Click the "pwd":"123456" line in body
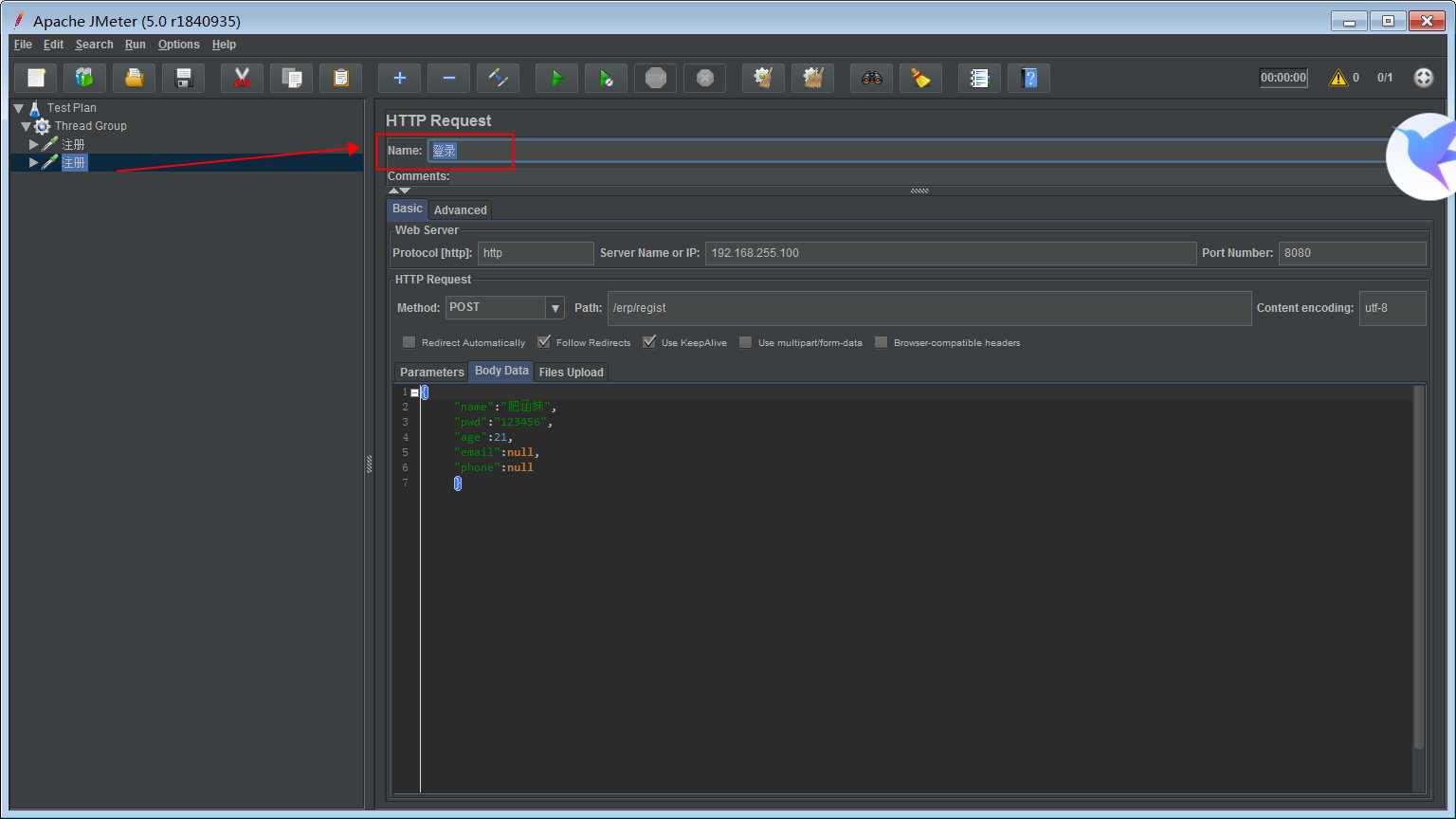The image size is (1456, 819). [502, 422]
